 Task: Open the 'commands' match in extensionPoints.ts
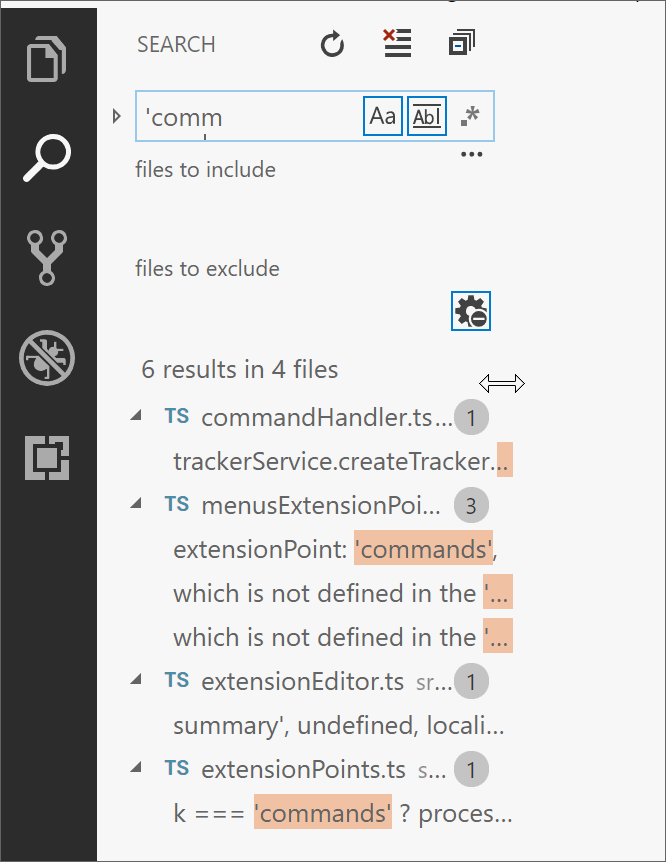click(x=322, y=813)
